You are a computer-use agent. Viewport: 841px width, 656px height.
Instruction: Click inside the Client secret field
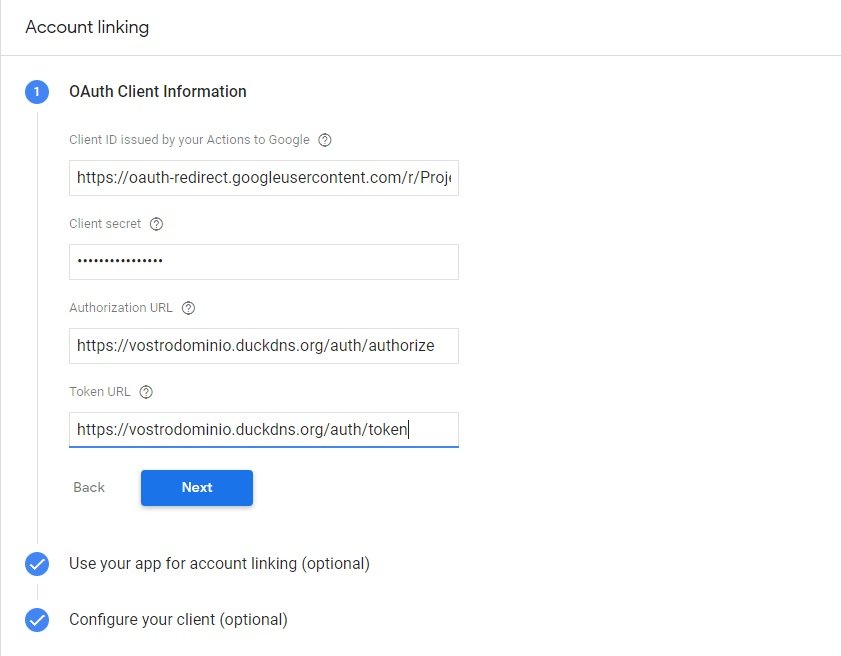pyautogui.click(x=263, y=262)
